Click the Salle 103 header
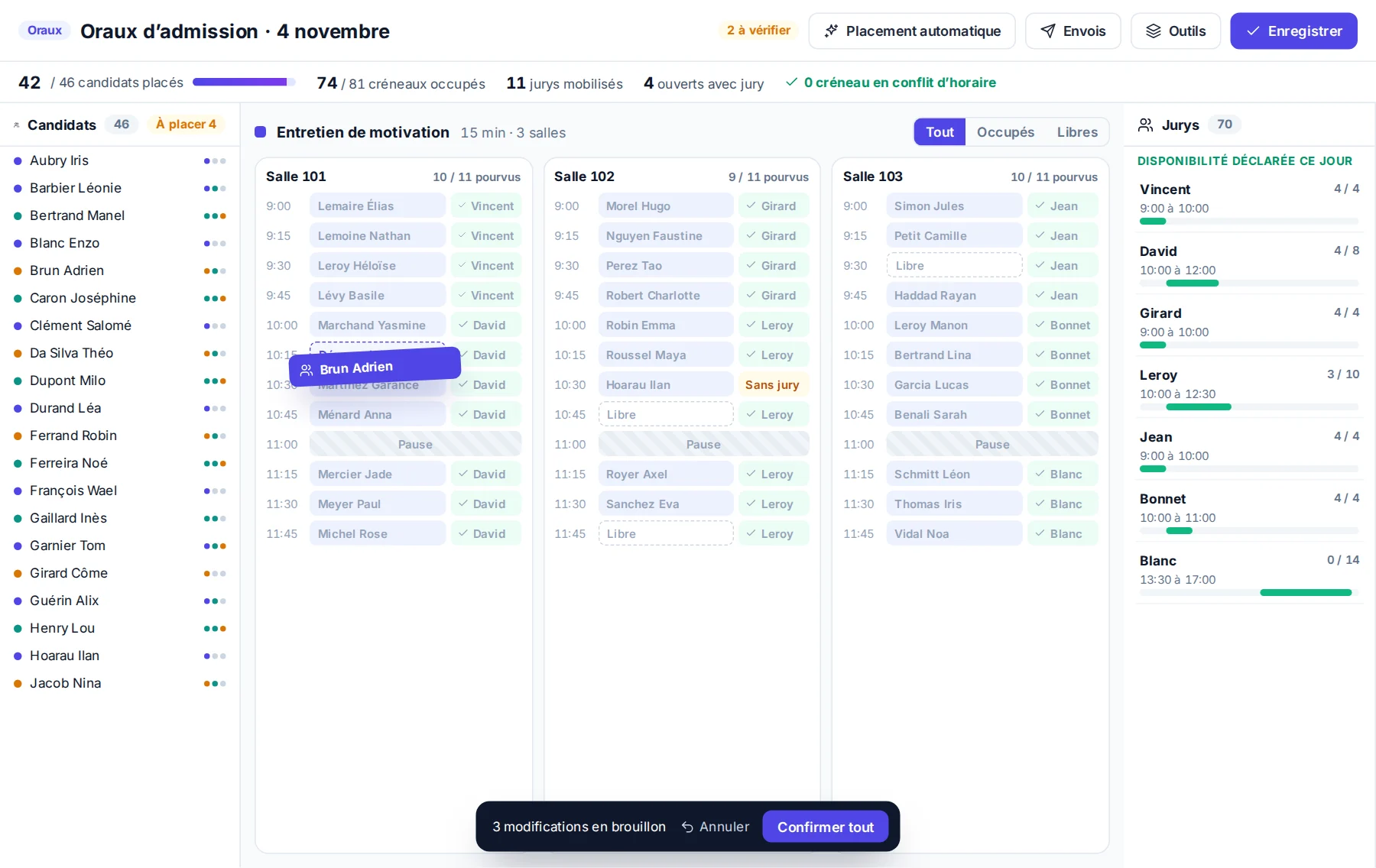The image size is (1376, 868). coord(970,177)
